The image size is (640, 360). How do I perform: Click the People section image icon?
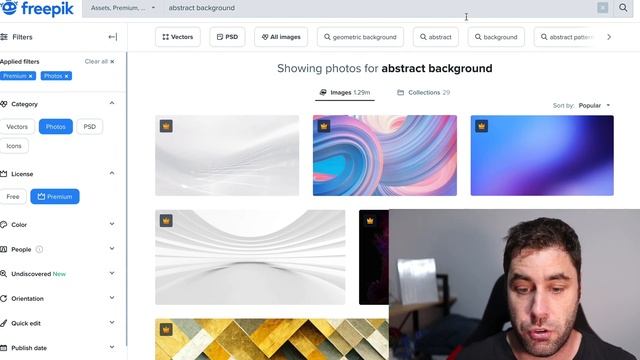click(4, 249)
